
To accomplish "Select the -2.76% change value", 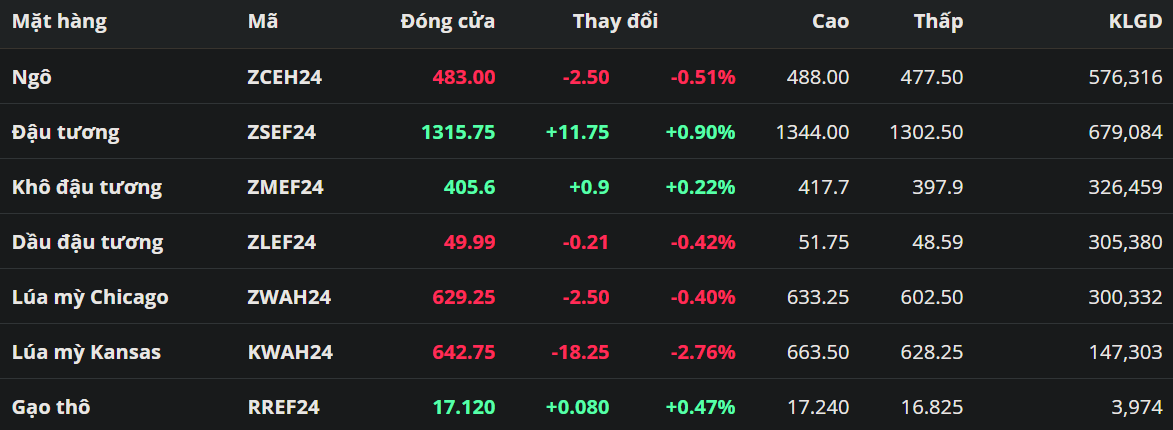I will [703, 352].
